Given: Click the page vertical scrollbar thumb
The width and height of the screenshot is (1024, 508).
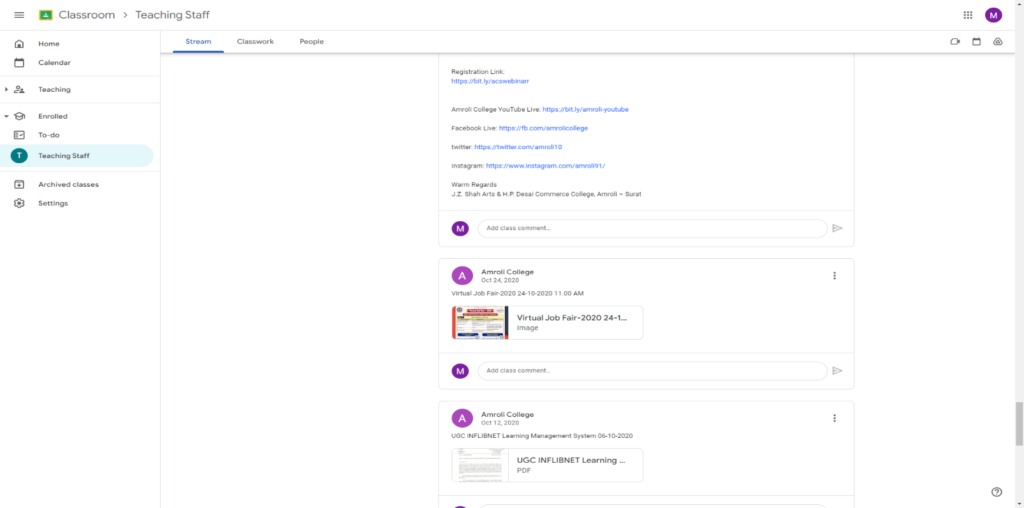Looking at the screenshot, I should click(x=1019, y=423).
